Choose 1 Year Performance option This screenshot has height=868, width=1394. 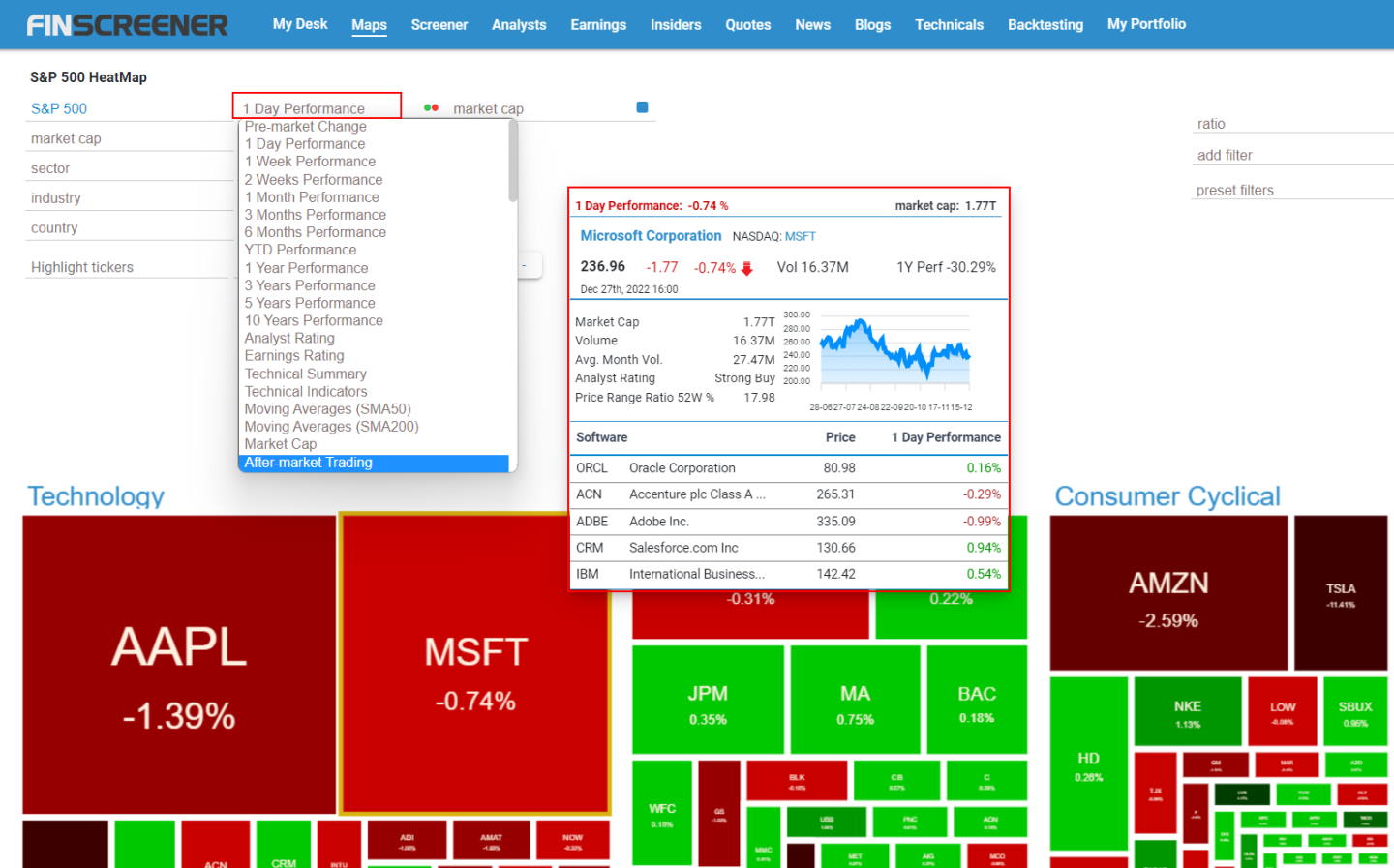tap(374, 268)
